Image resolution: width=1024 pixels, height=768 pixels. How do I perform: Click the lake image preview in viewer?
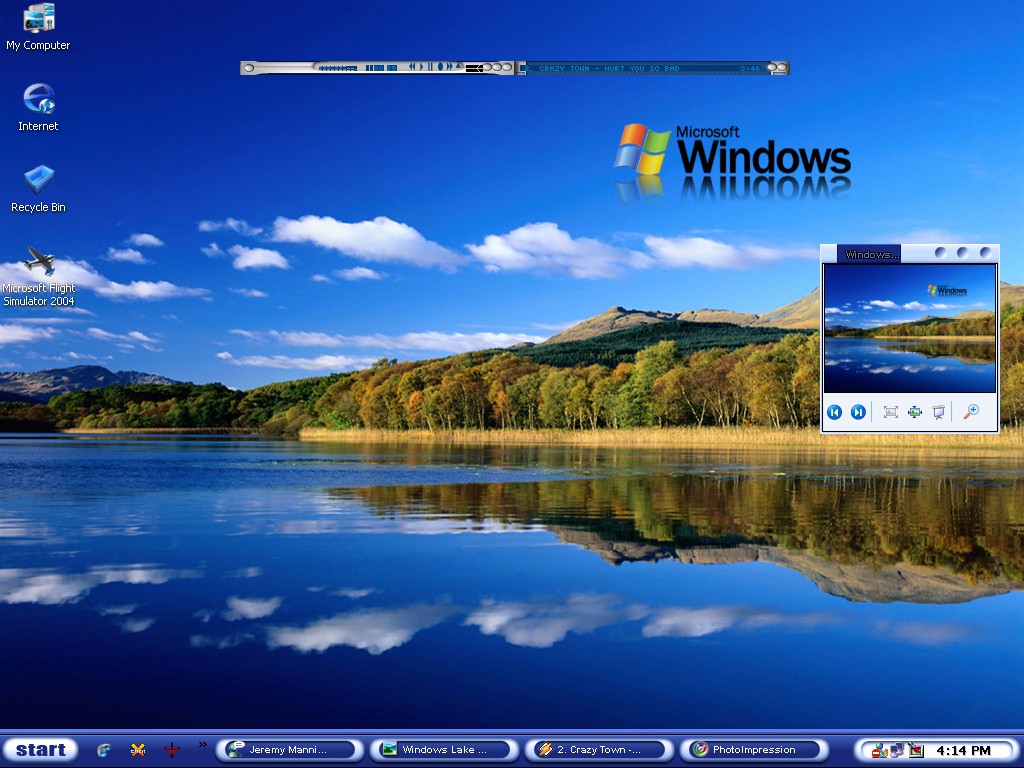tap(910, 328)
